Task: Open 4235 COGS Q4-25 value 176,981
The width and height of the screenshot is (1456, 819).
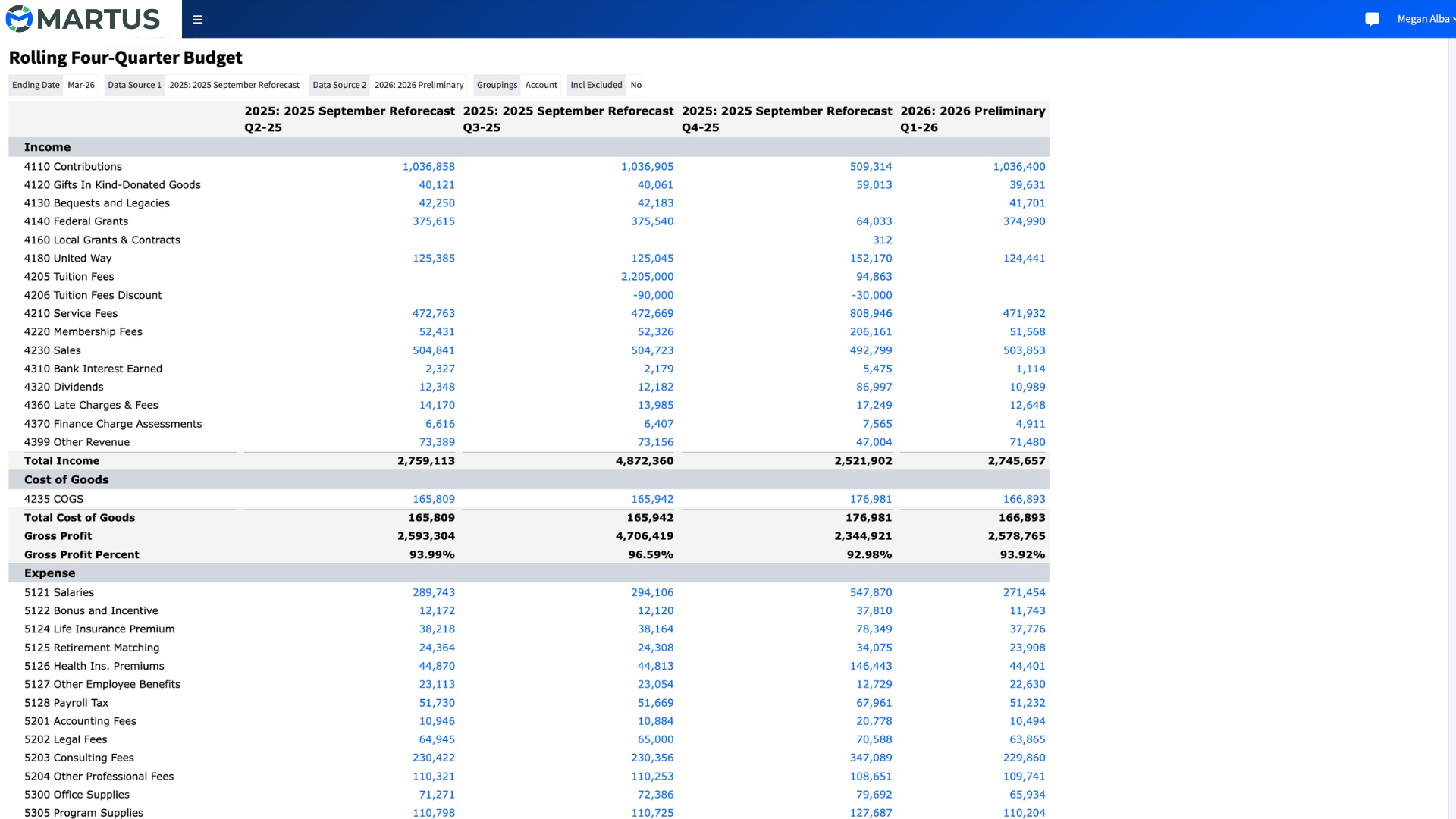Action: click(871, 499)
